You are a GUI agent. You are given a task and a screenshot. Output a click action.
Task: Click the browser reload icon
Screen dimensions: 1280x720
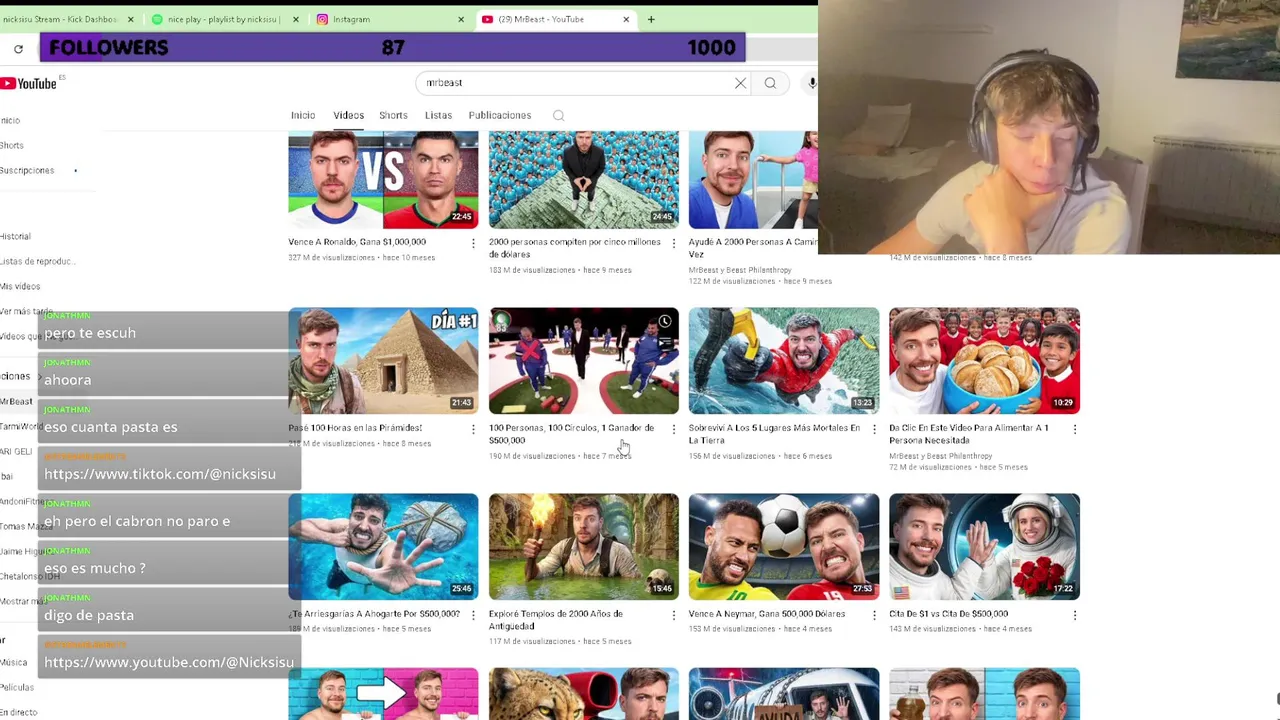tap(18, 48)
